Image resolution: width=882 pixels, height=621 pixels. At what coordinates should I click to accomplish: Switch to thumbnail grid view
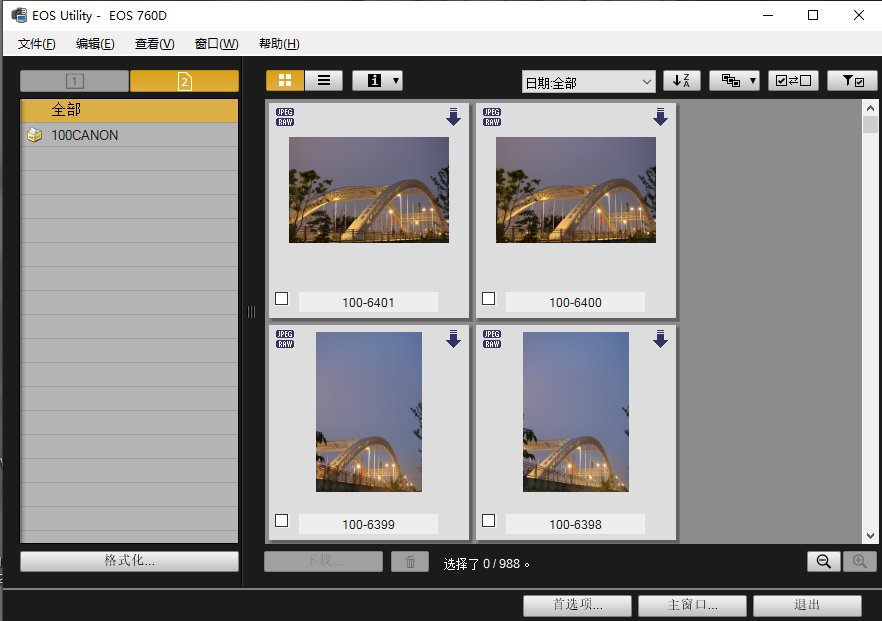pos(285,81)
